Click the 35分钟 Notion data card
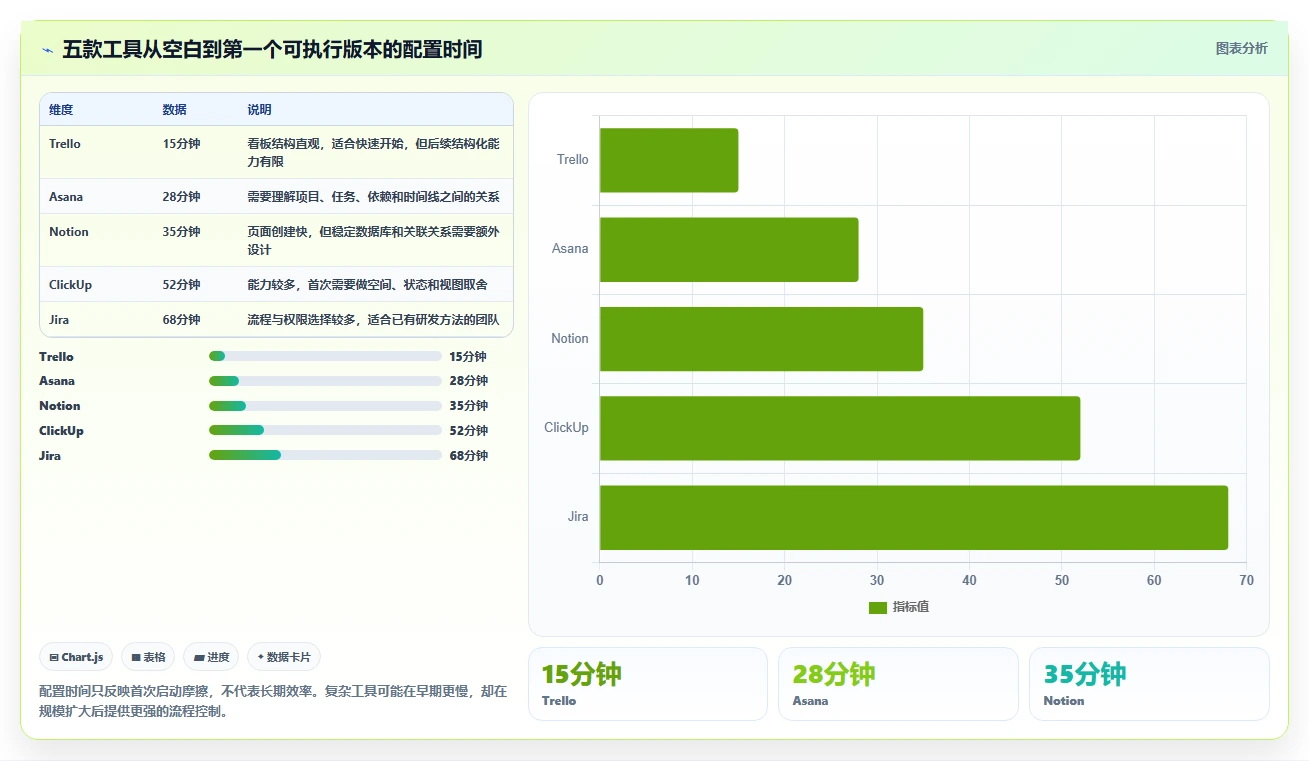1309x761 pixels. [1149, 684]
